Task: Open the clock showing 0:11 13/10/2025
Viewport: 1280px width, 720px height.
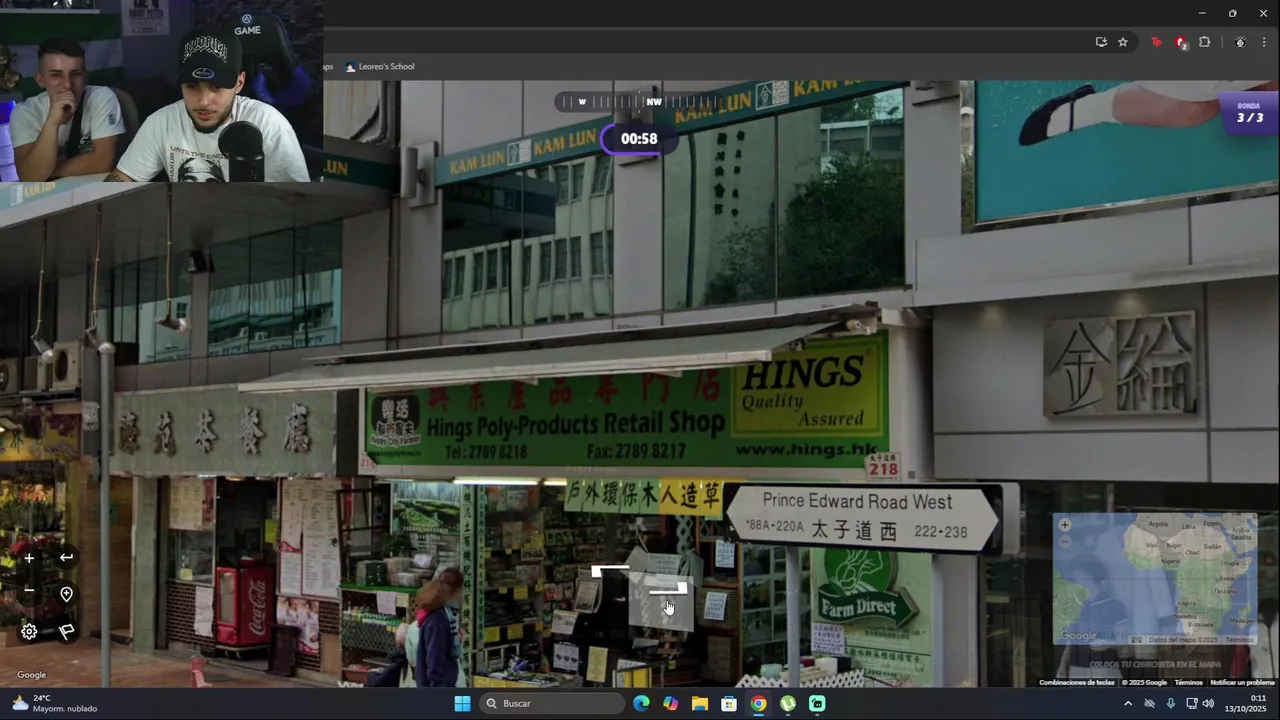Action: click(1245, 704)
